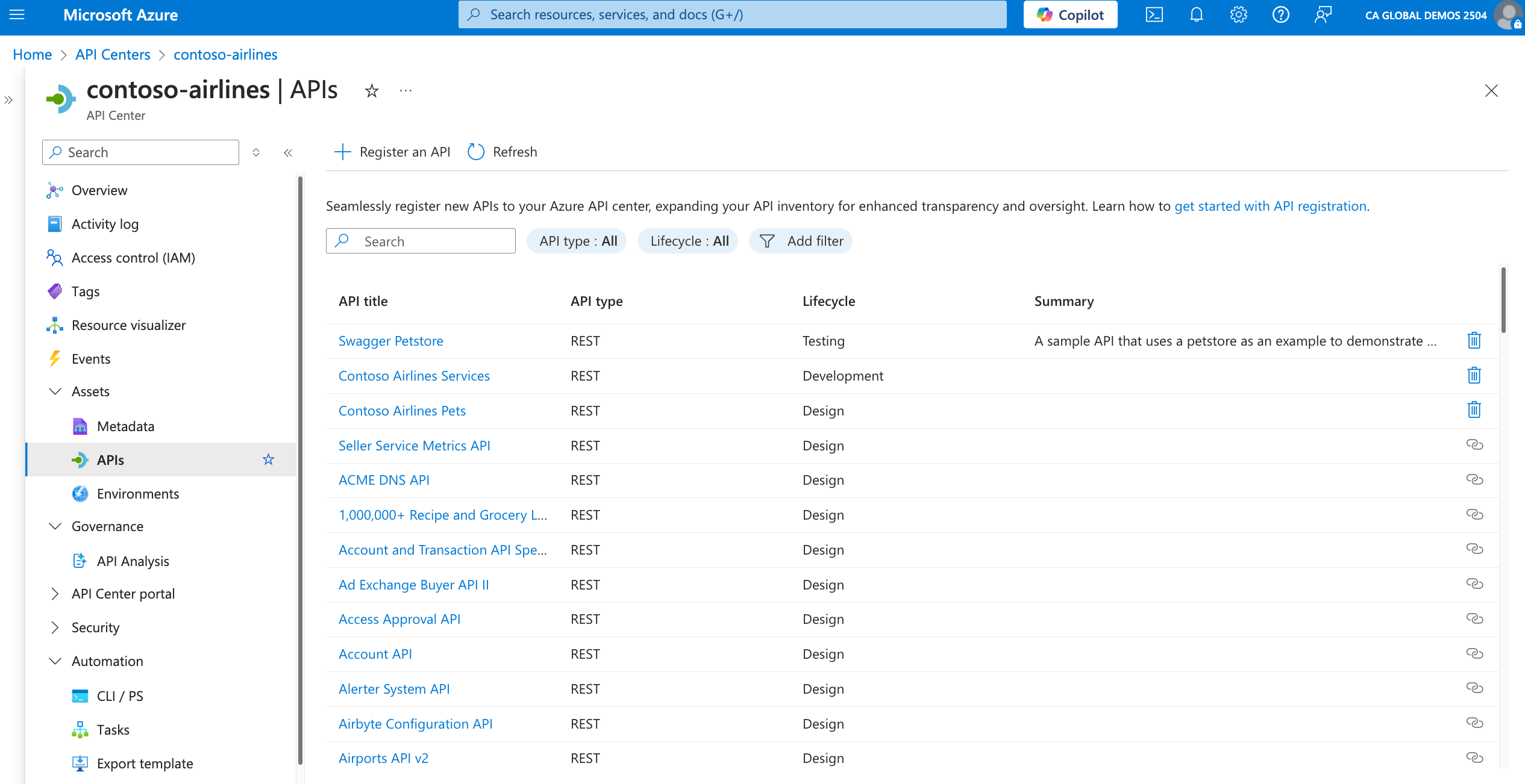Screen dimensions: 1525x784
Task: Open Resource visualizer
Action: pyautogui.click(x=128, y=325)
